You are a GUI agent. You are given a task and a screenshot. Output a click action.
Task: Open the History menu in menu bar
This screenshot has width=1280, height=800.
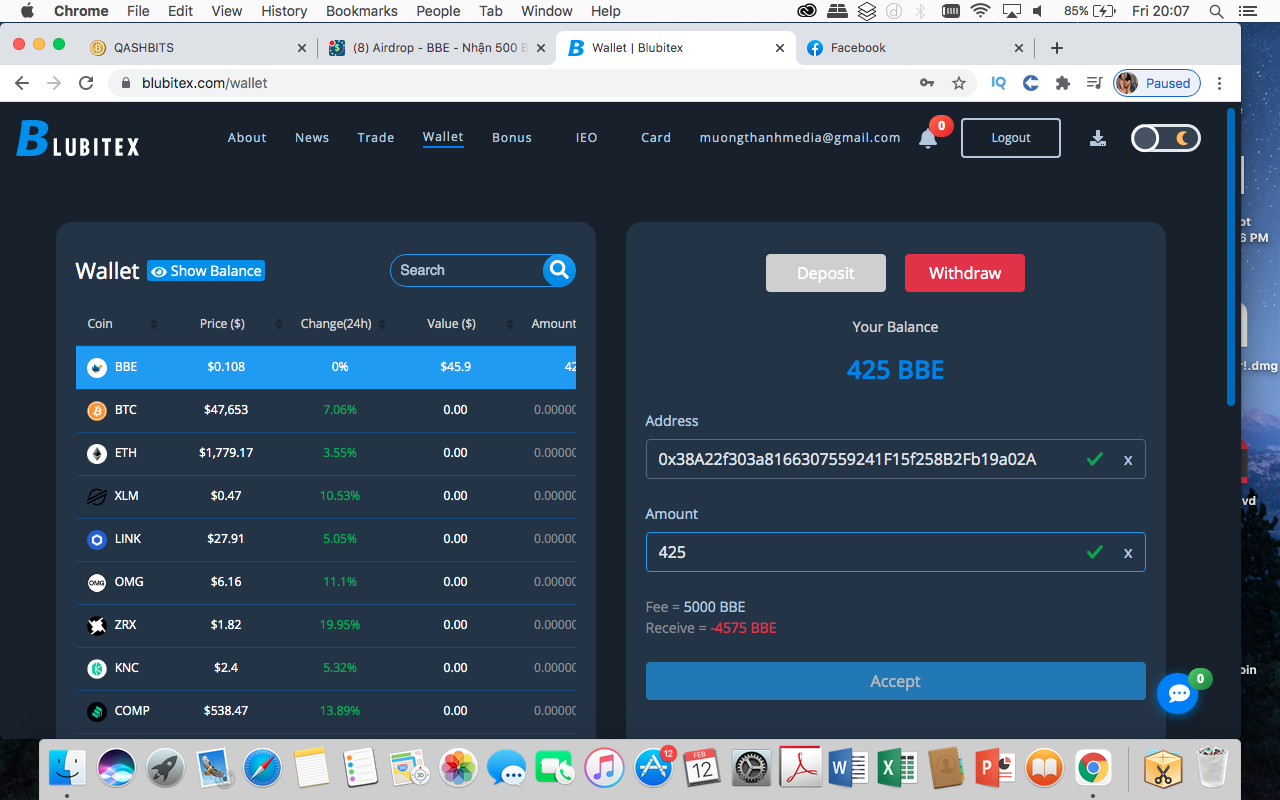point(284,11)
